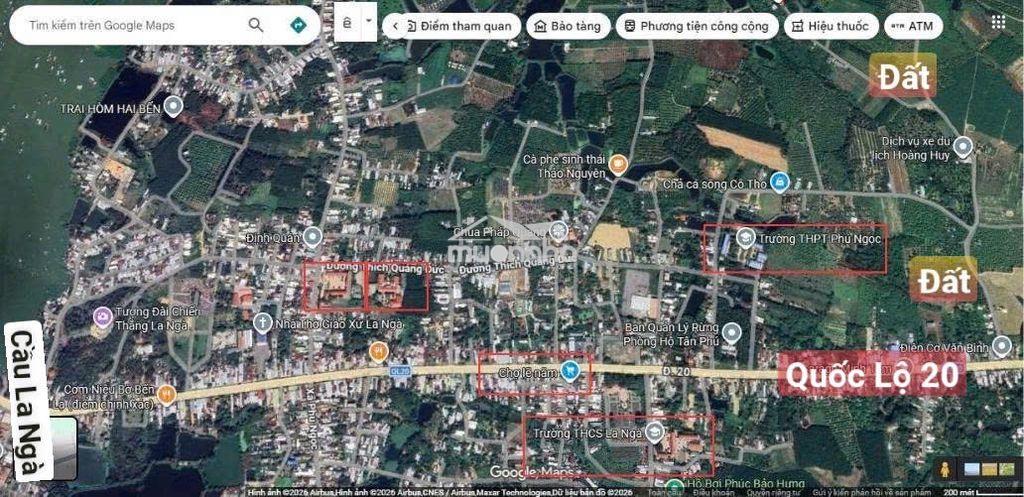Click the Chợ lệ nám shopping cart pin
Image resolution: width=1024 pixels, height=497 pixels.
coord(570,370)
